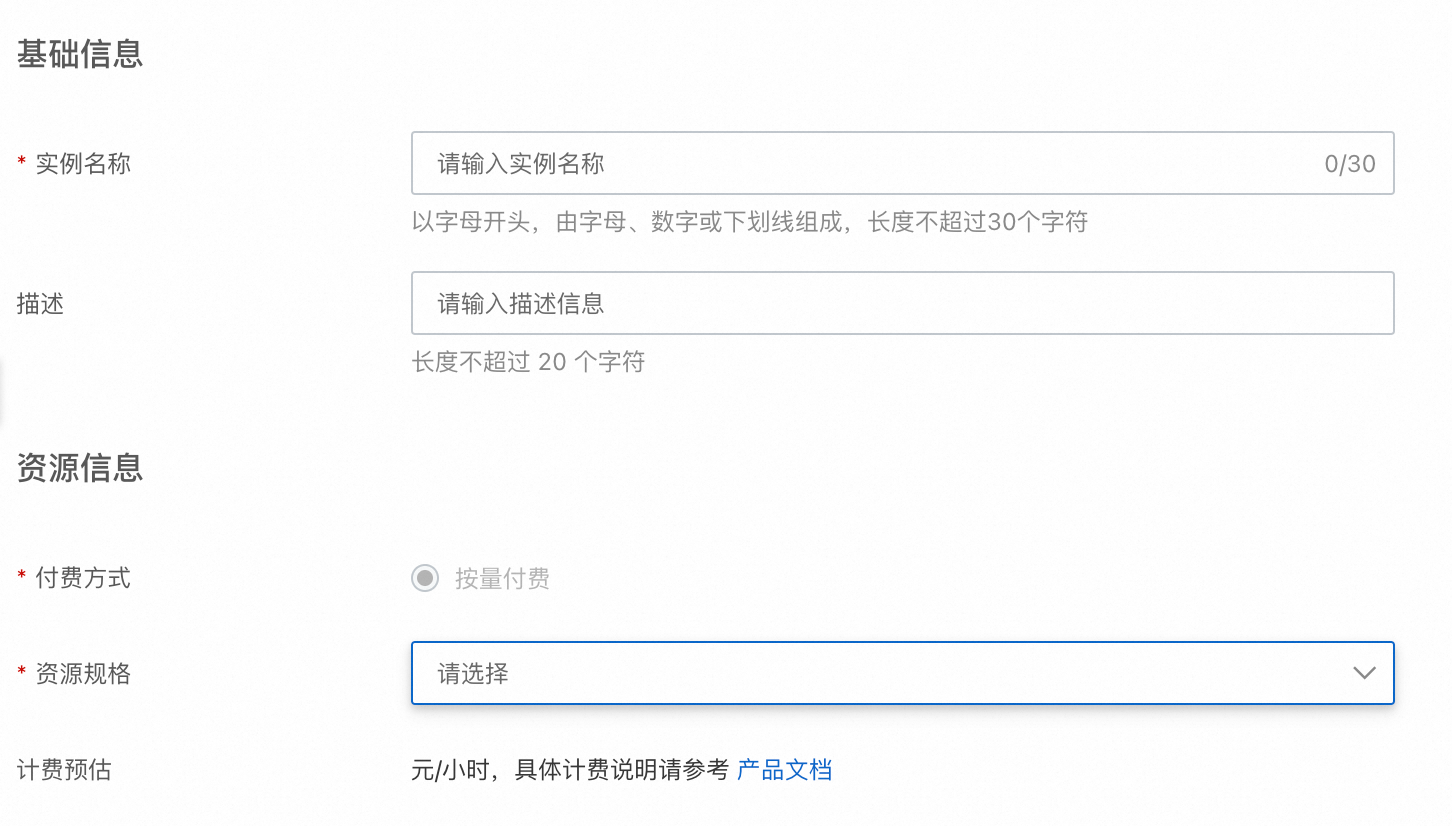Click the 实例名称 input field
Viewport: 1452px width, 826px height.
click(x=860, y=163)
